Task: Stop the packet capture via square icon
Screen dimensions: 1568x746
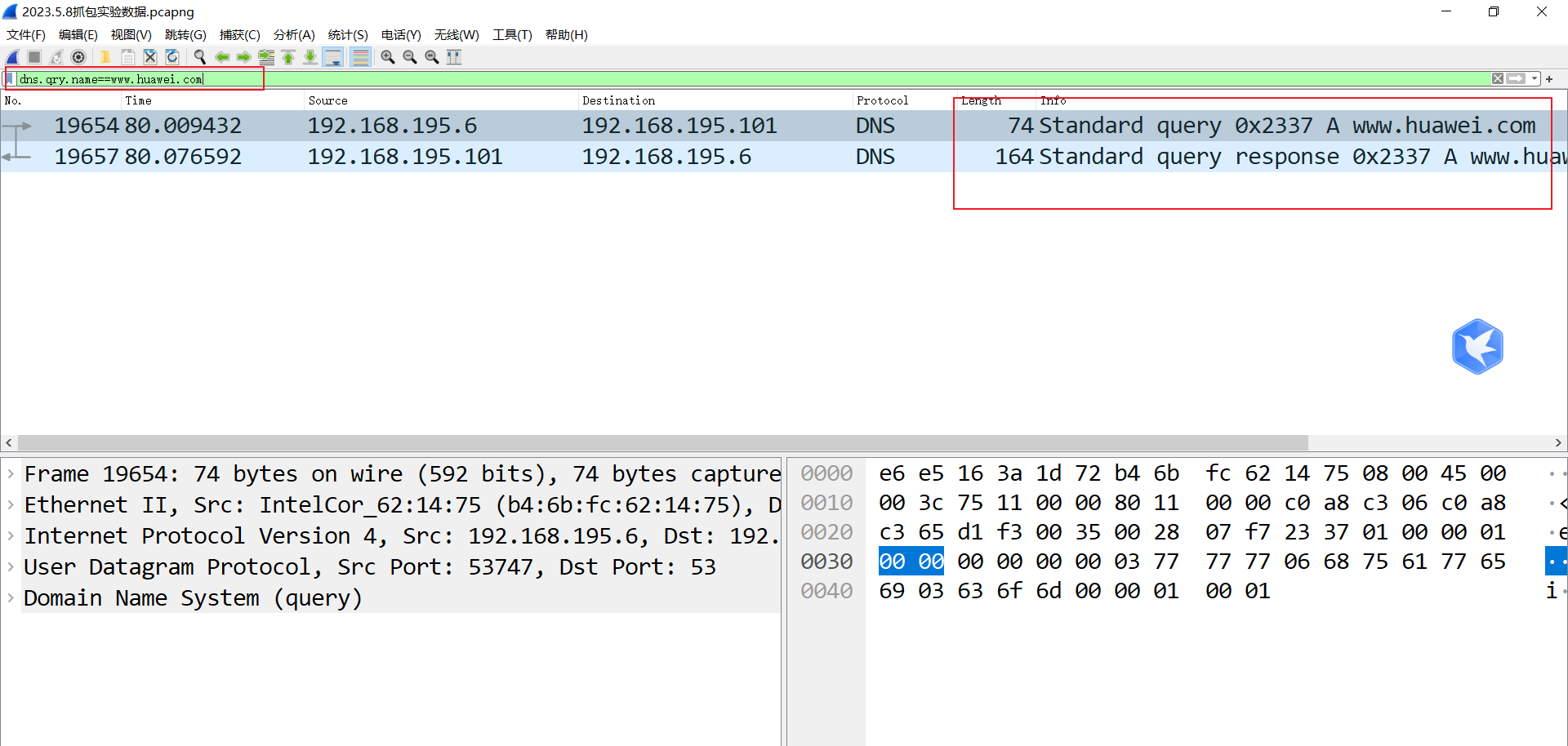Action: click(x=34, y=57)
